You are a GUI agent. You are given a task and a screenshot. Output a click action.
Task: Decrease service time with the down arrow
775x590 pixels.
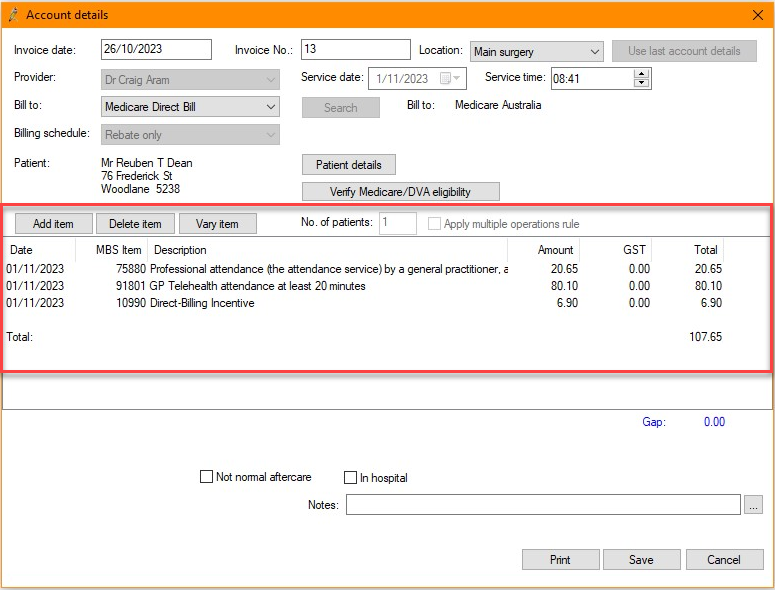(641, 83)
